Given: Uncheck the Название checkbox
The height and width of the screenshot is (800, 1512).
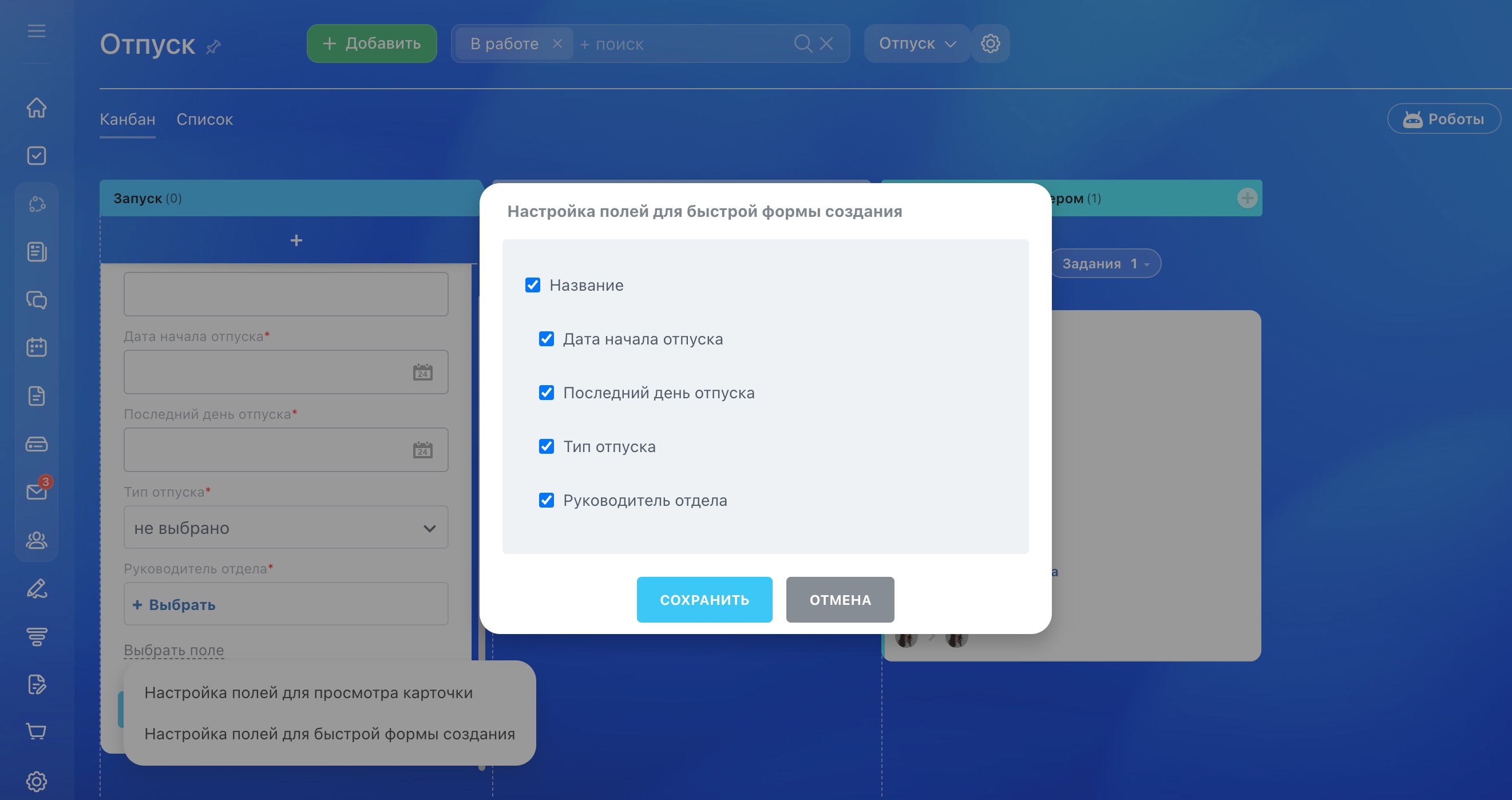Looking at the screenshot, I should click(x=532, y=285).
